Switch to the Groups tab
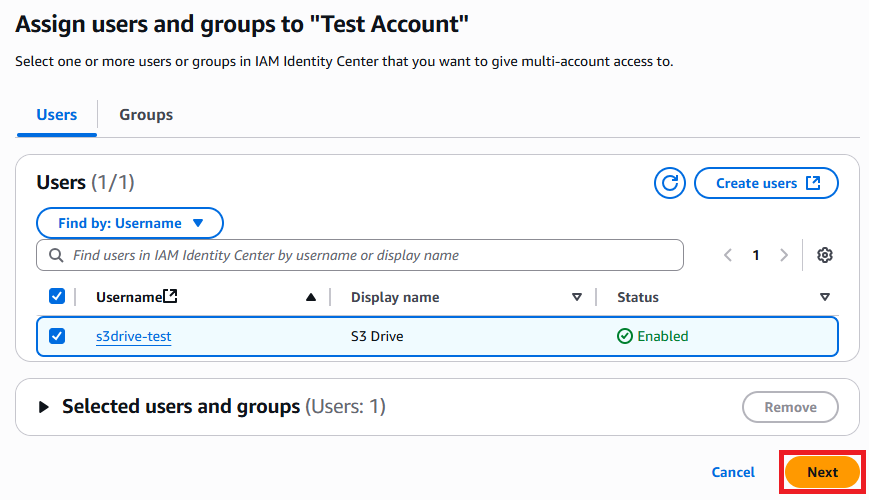Viewport: 869px width, 500px height. [x=146, y=115]
